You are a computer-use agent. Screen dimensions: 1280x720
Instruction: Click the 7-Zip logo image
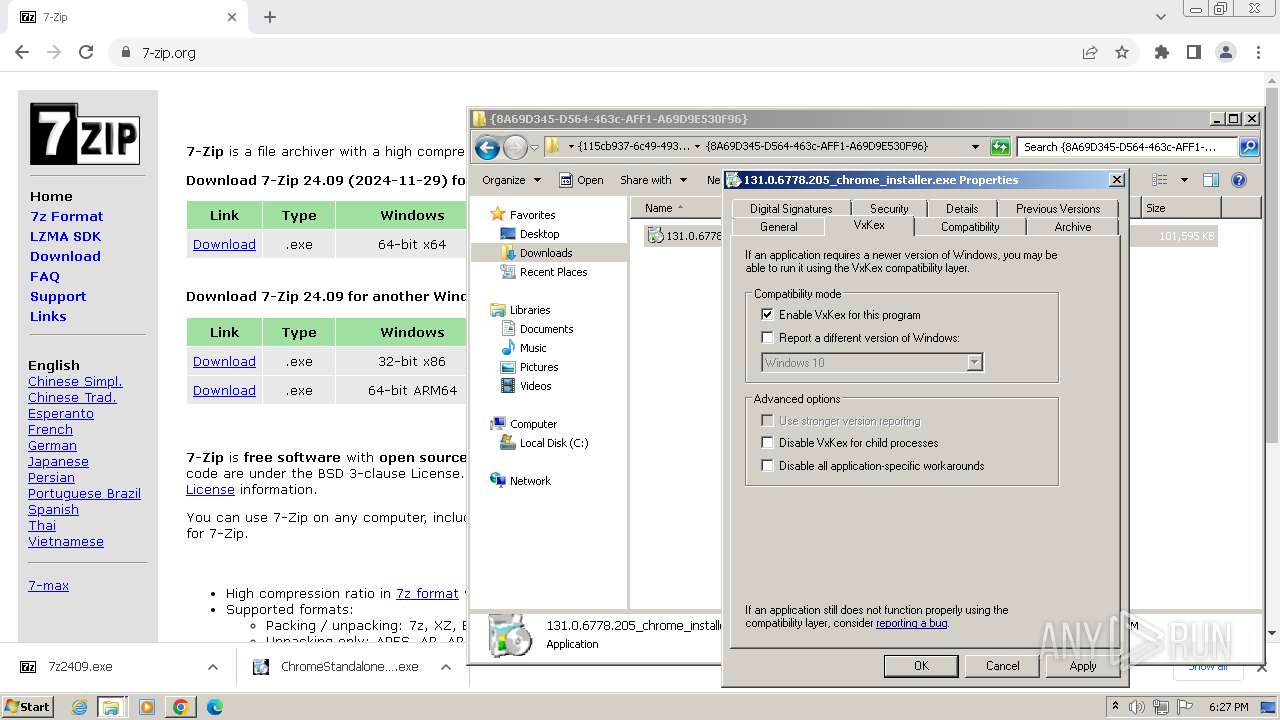pyautogui.click(x=84, y=133)
